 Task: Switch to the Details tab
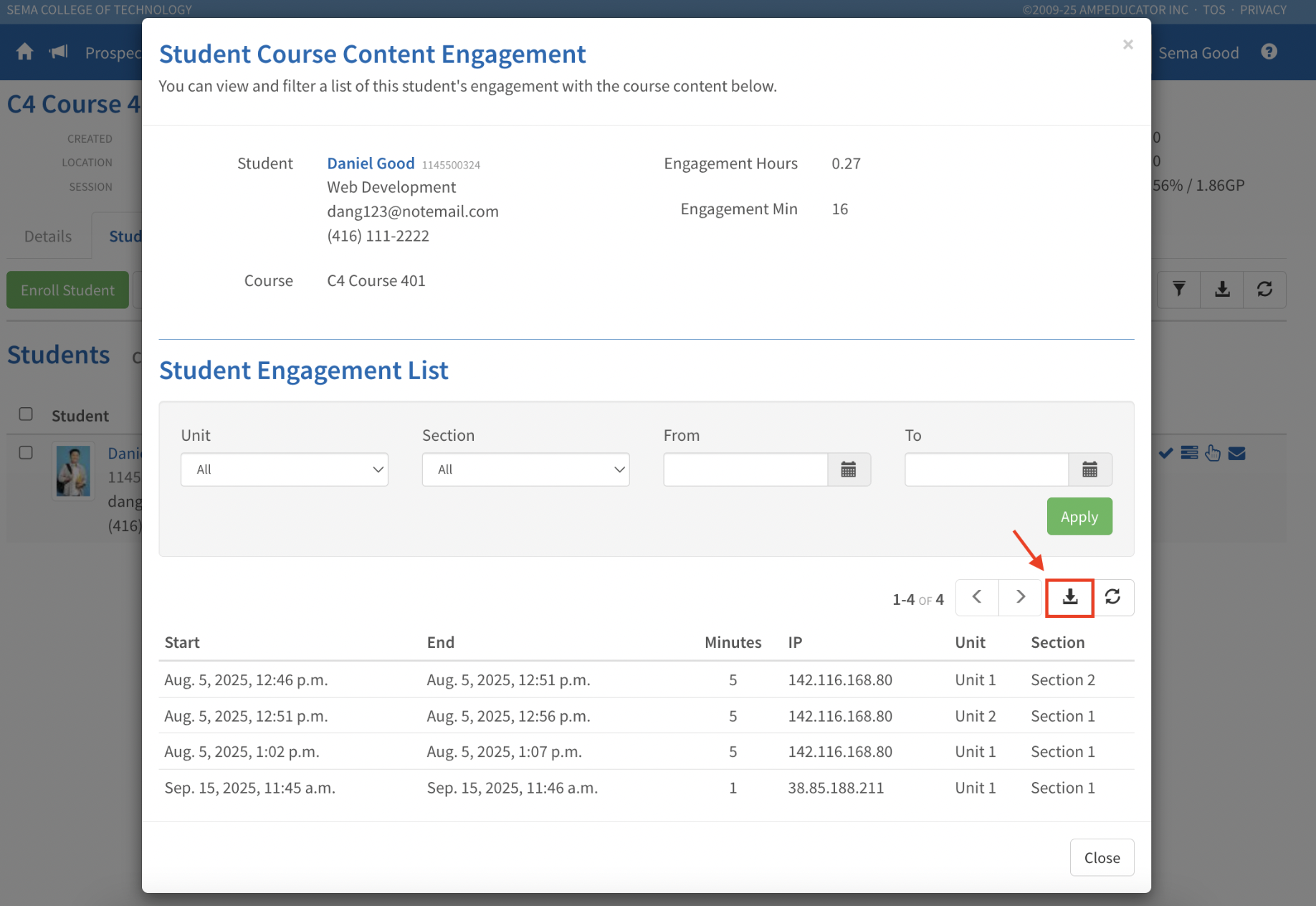[48, 237]
